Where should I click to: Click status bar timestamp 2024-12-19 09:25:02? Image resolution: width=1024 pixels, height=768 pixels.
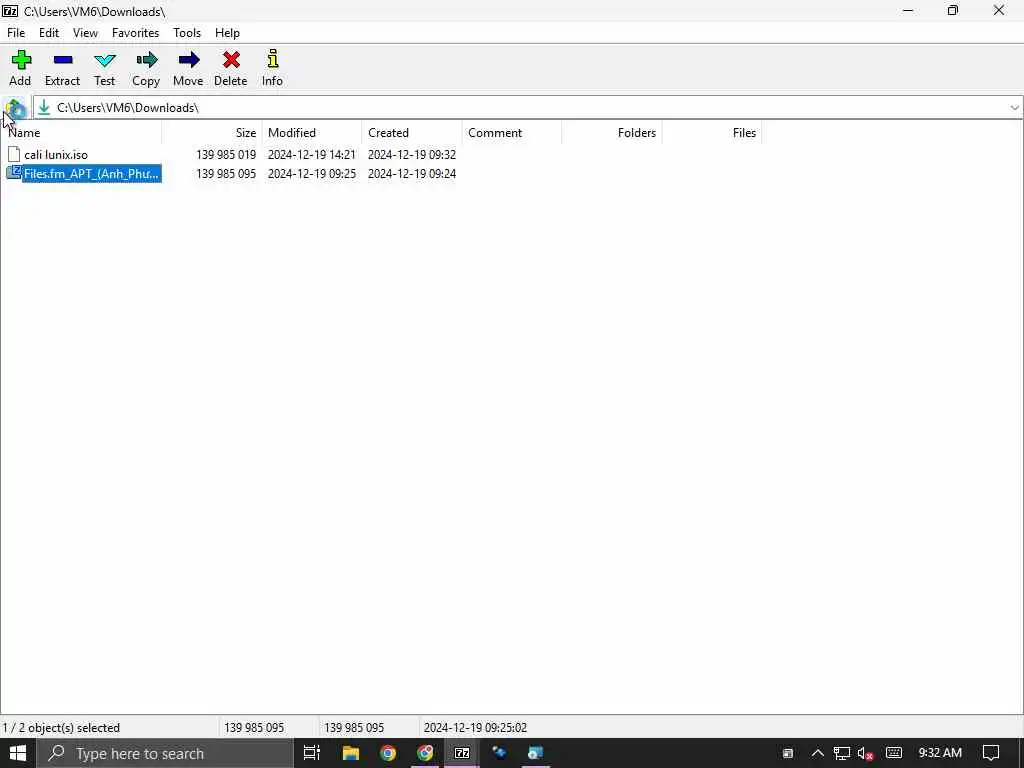click(475, 728)
